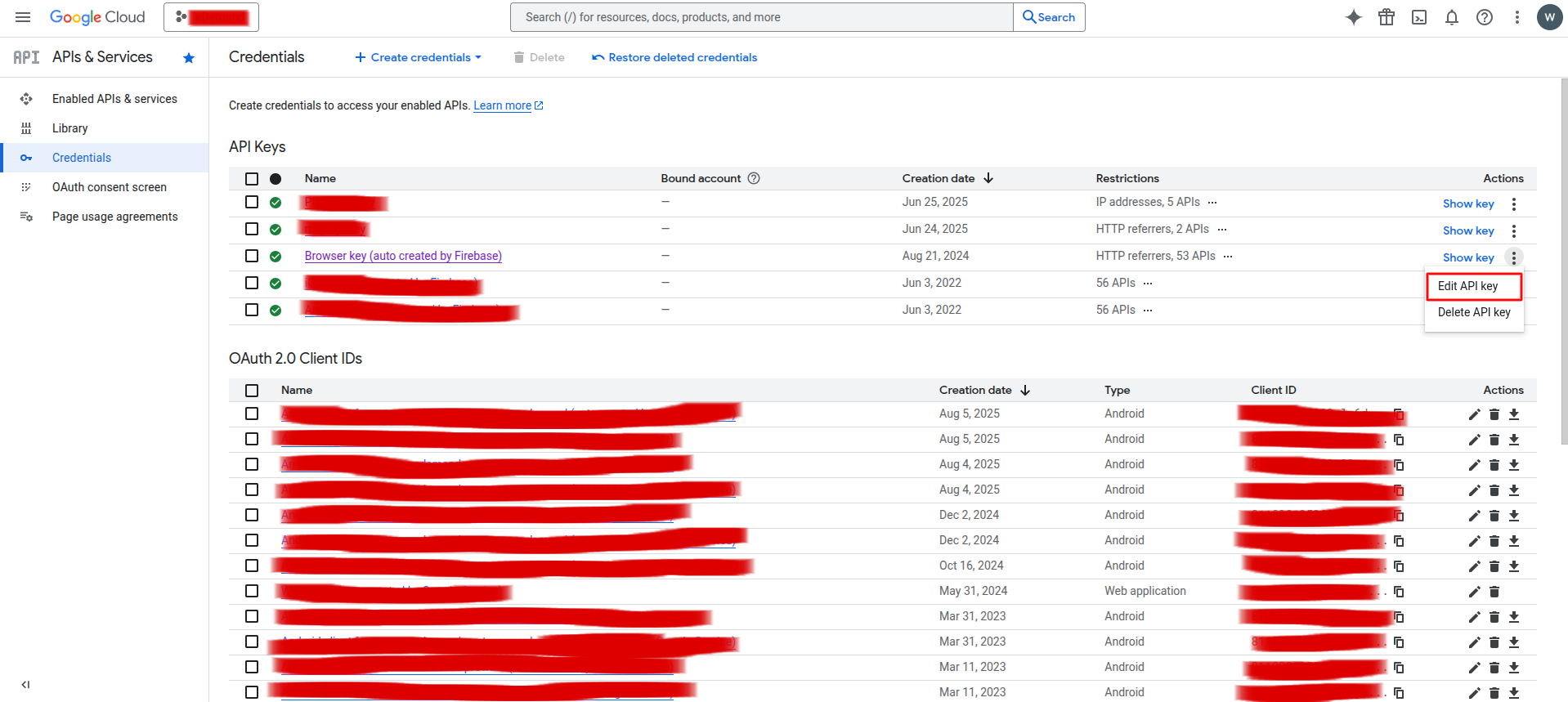Edit the Web application OAuth client

point(1474,592)
